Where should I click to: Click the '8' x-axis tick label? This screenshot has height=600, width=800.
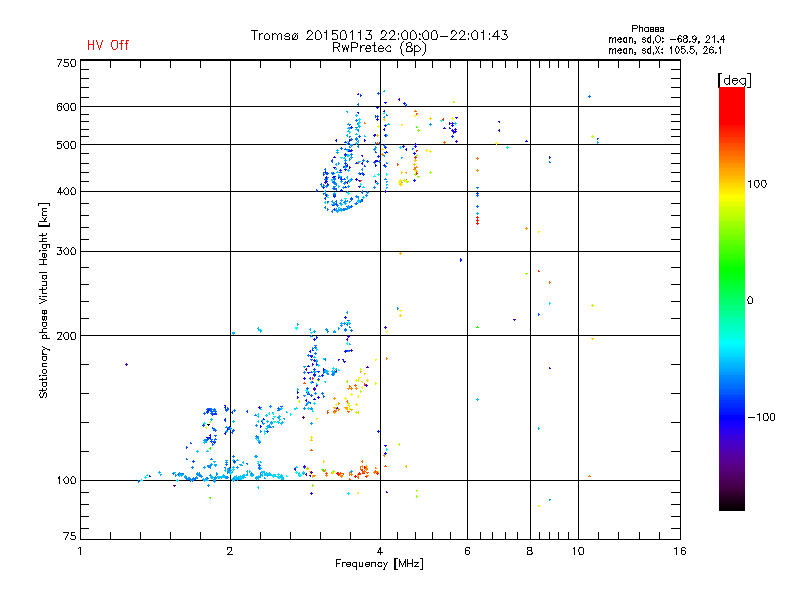[x=530, y=551]
